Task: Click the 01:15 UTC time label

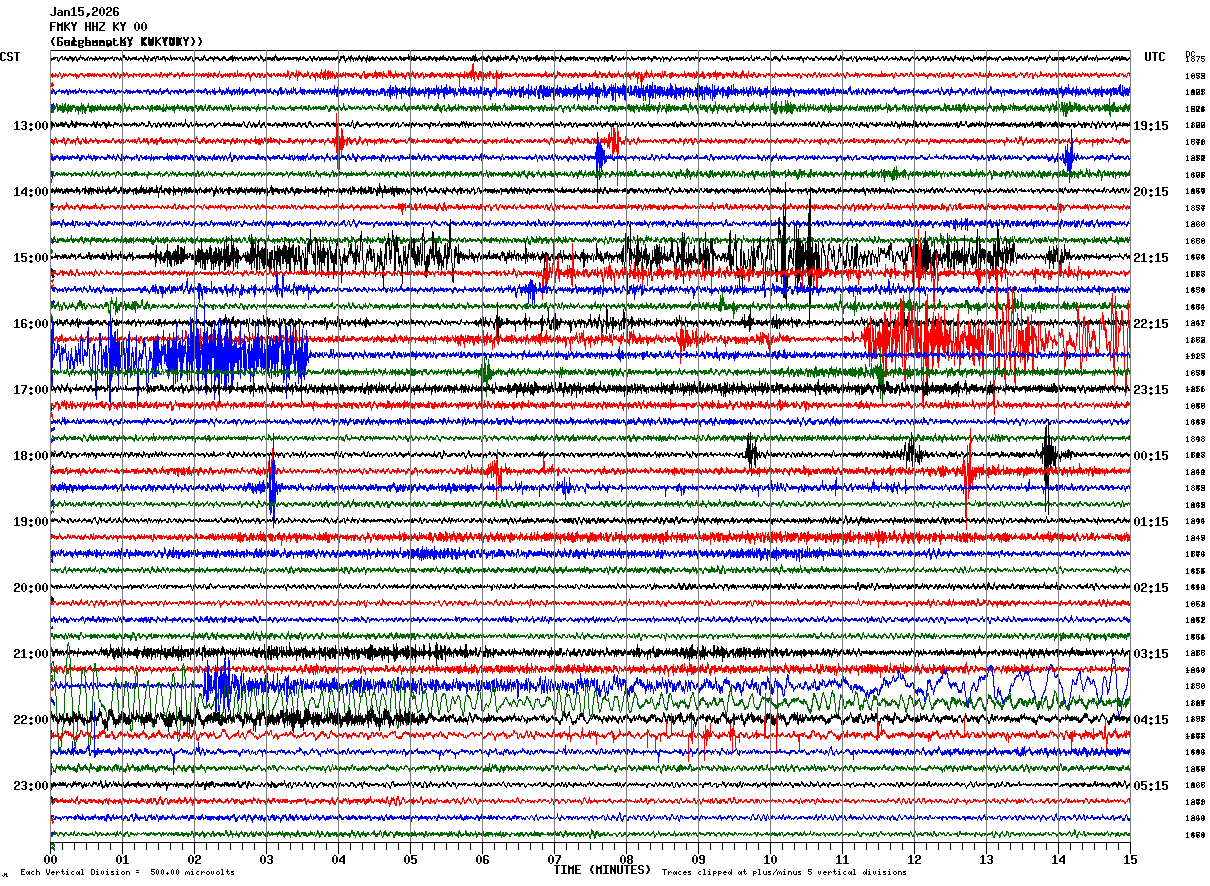Action: [1151, 522]
